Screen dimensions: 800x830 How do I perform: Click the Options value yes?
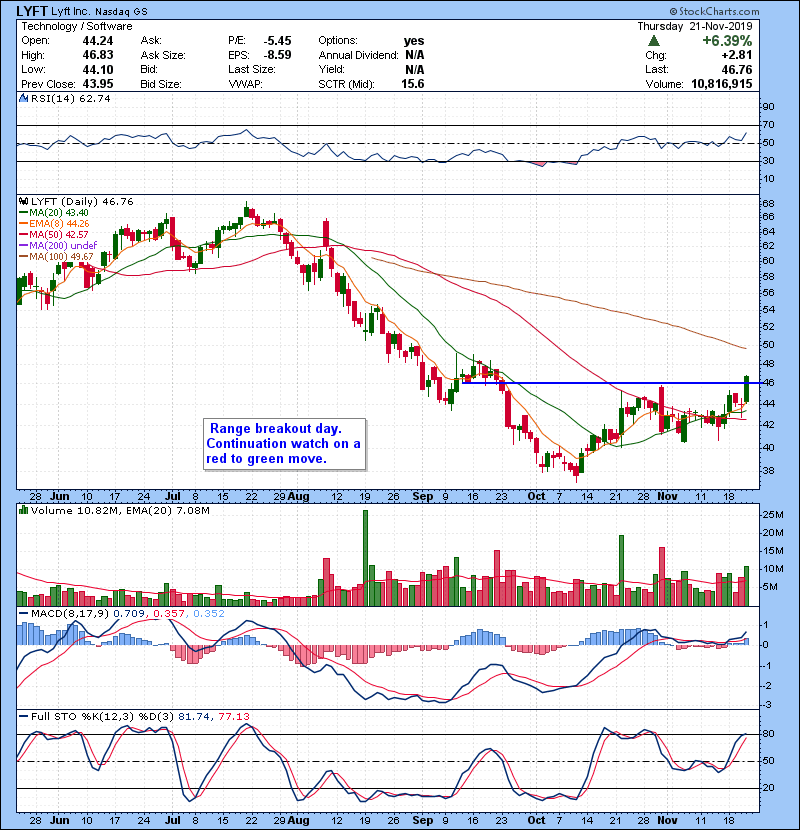tap(414, 41)
